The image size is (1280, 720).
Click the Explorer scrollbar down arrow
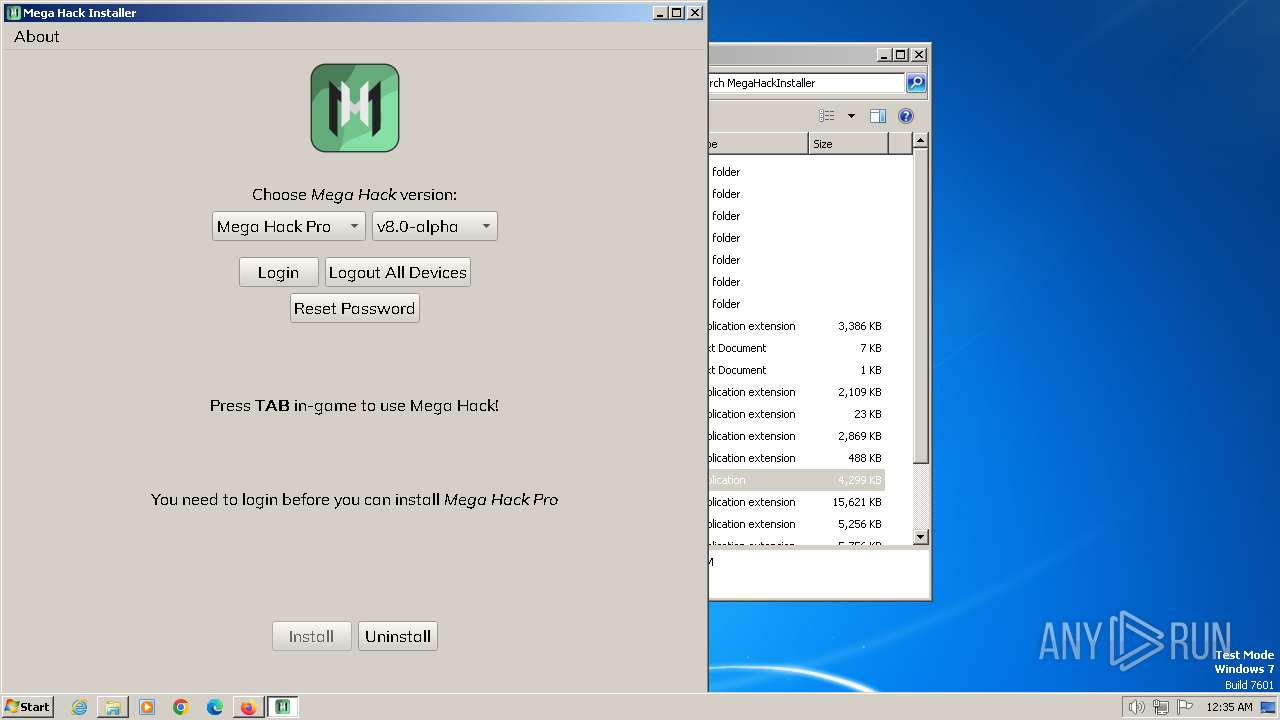[x=921, y=537]
